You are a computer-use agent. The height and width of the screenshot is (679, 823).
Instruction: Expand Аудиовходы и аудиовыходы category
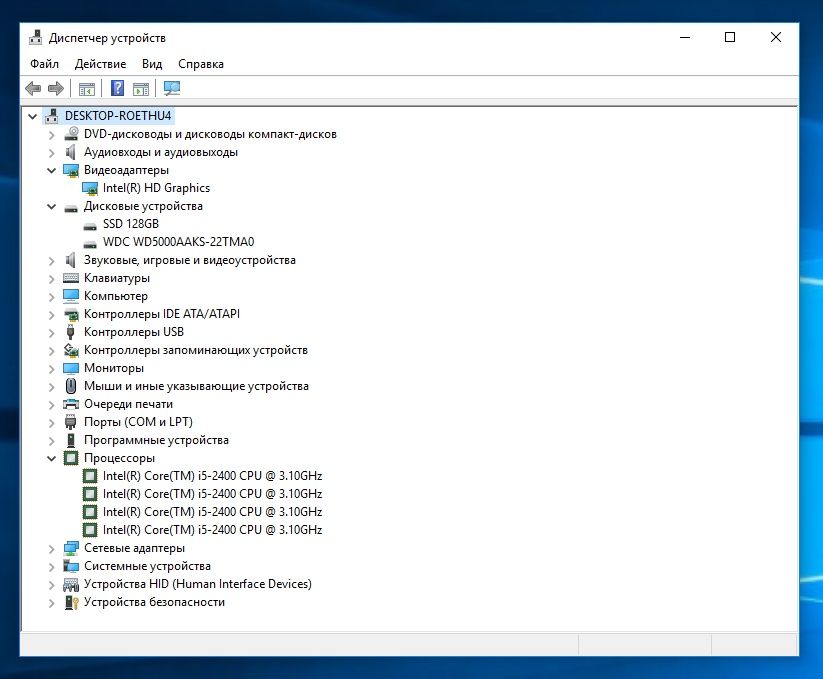click(51, 153)
